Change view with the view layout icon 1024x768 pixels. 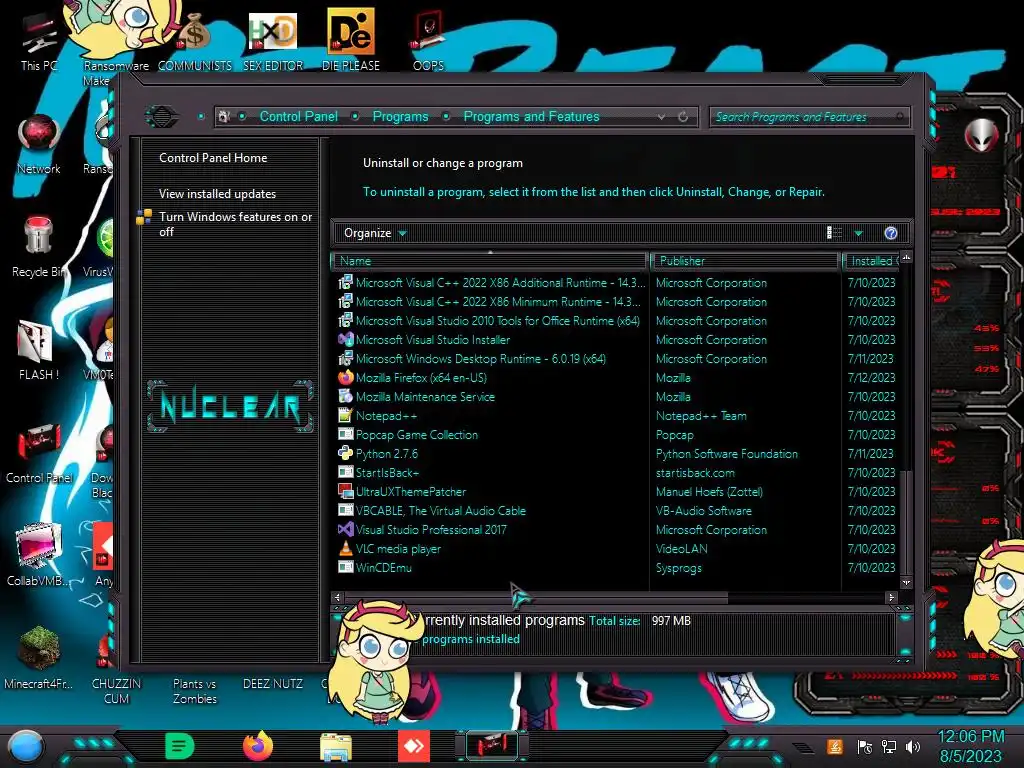(835, 233)
